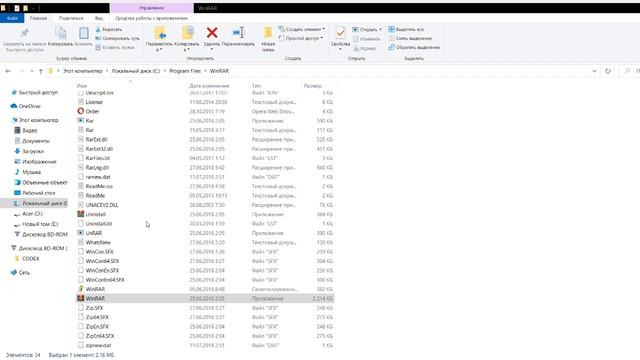Click the red Удалить delete icon
The width and height of the screenshot is (640, 360).
[212, 33]
